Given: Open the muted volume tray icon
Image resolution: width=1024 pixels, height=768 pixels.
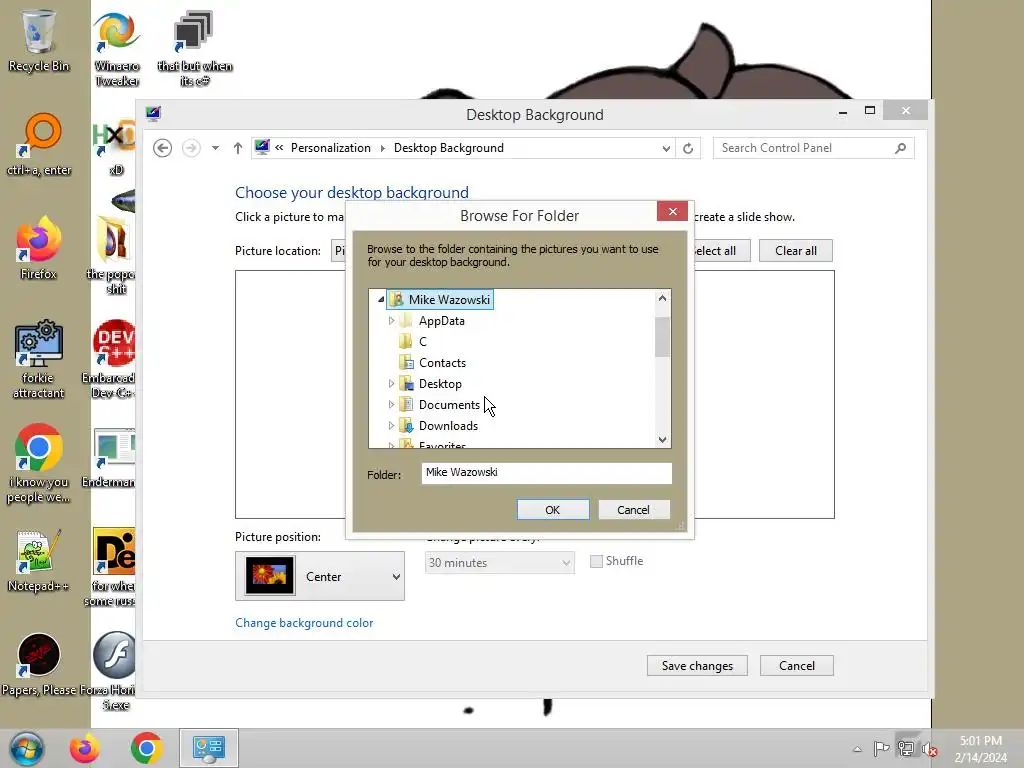Looking at the screenshot, I should tap(929, 749).
